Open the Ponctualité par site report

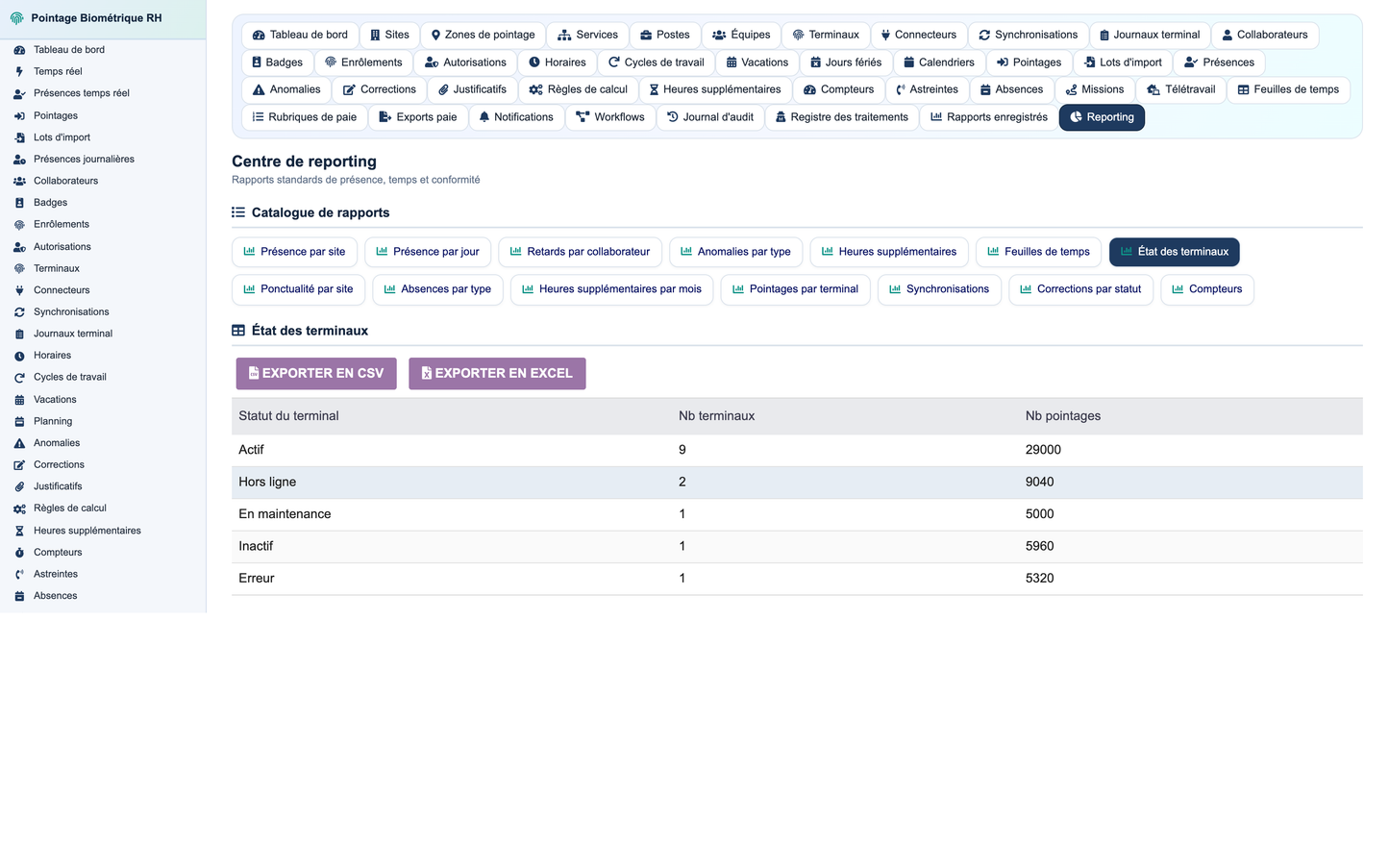(298, 289)
